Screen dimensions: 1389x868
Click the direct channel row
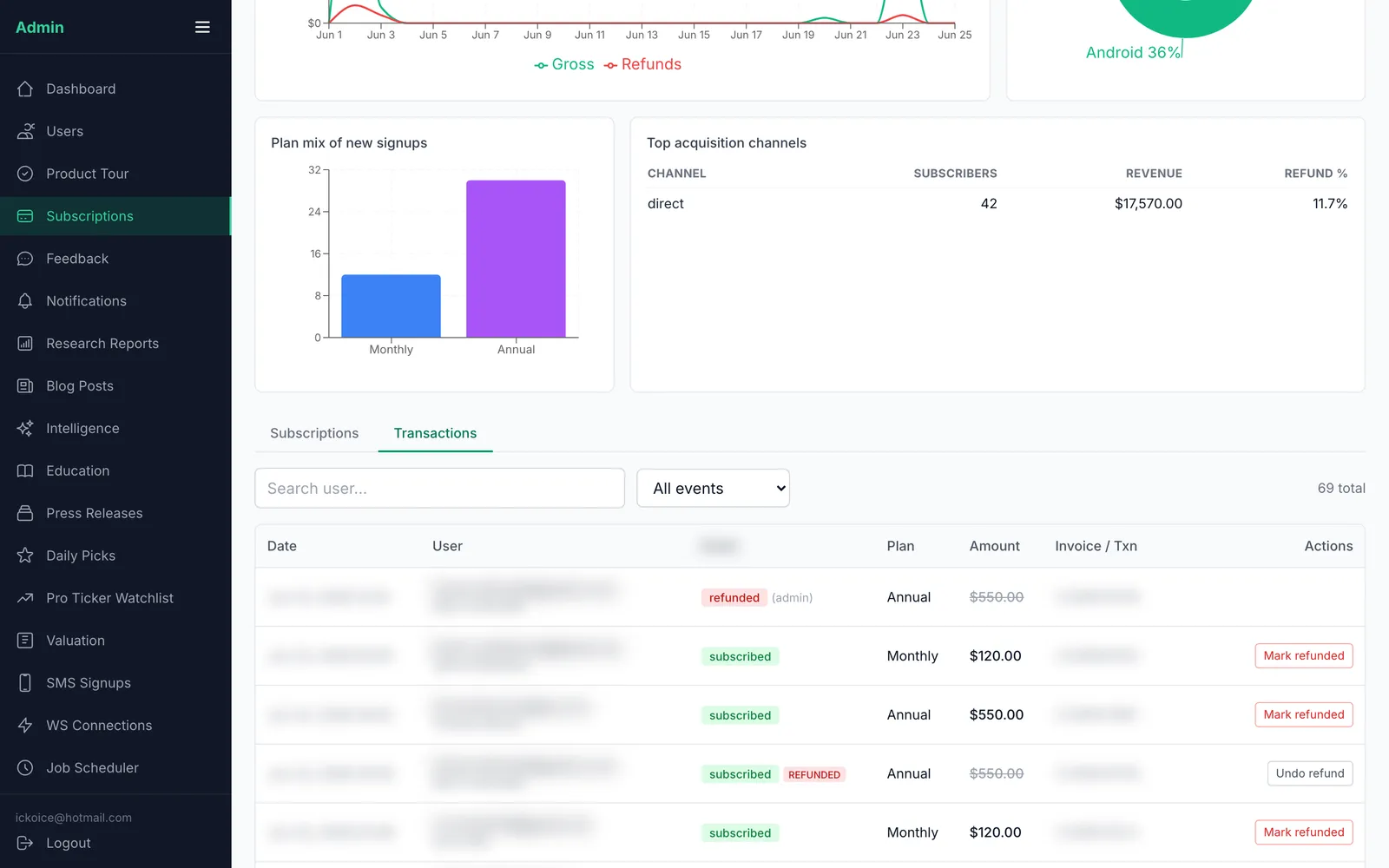point(997,204)
